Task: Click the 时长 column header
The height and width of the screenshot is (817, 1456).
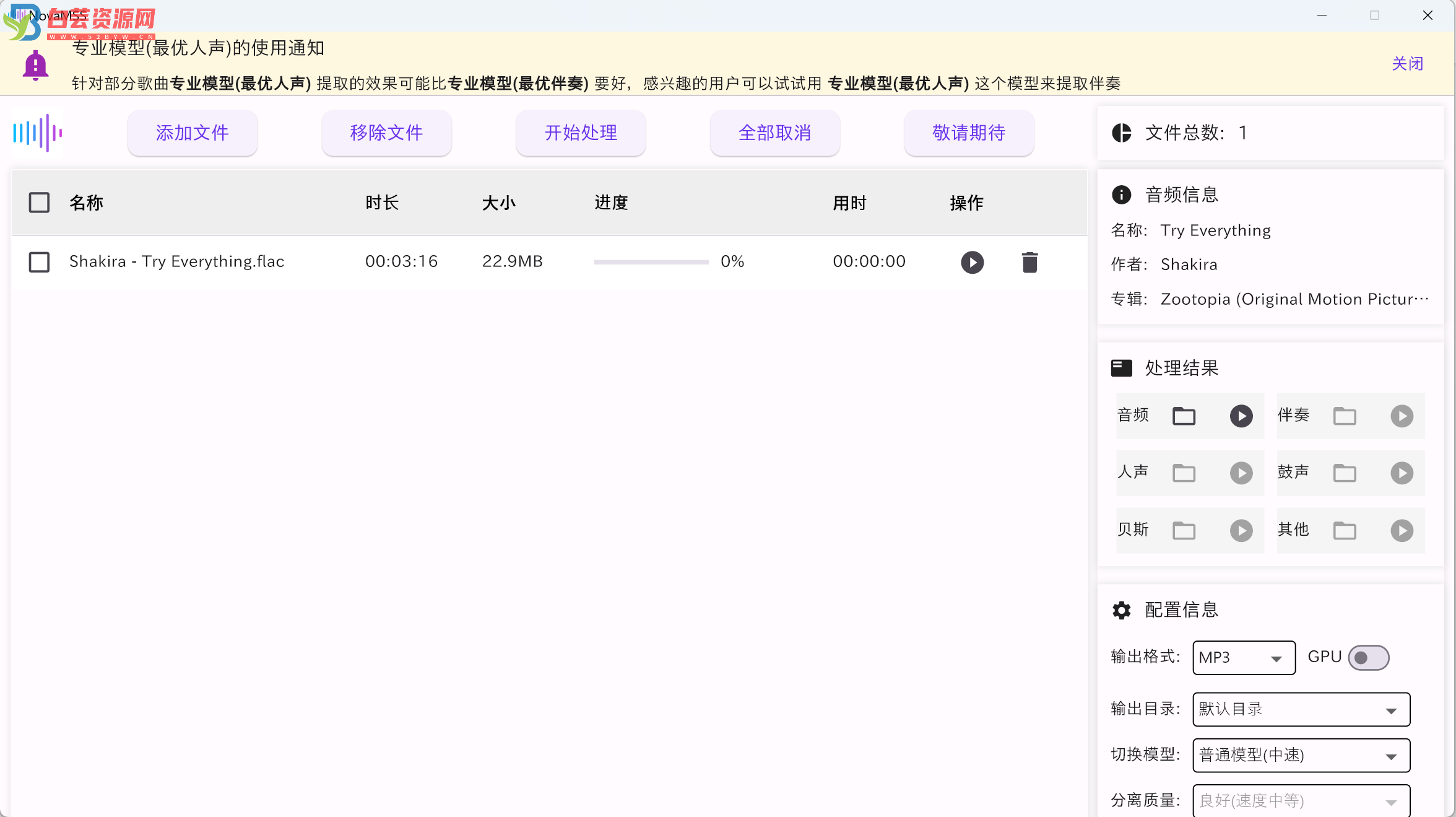Action: (x=382, y=203)
